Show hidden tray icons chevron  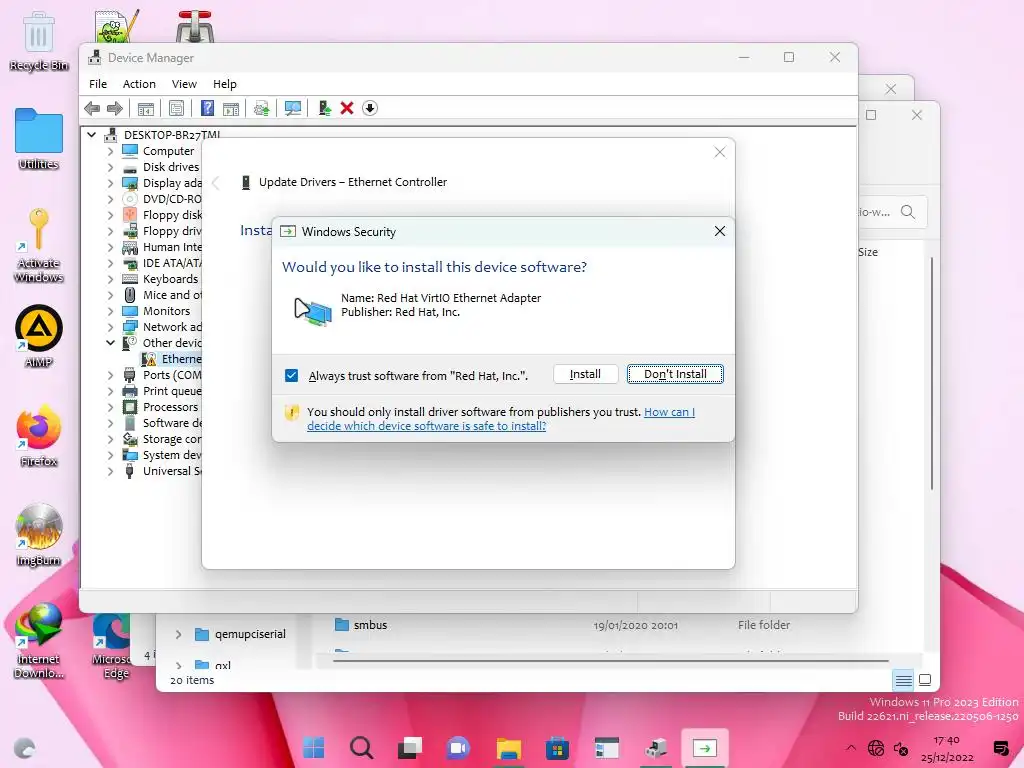pyautogui.click(x=850, y=748)
